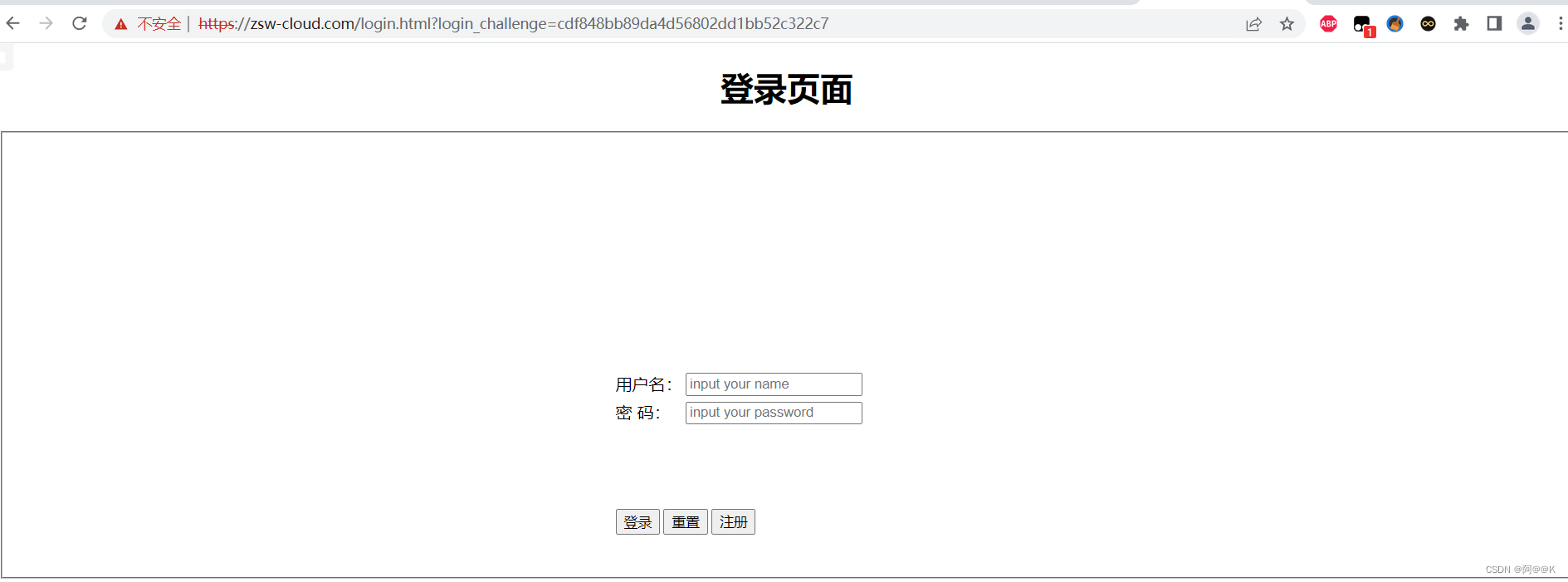Go forward to the next page

click(46, 23)
